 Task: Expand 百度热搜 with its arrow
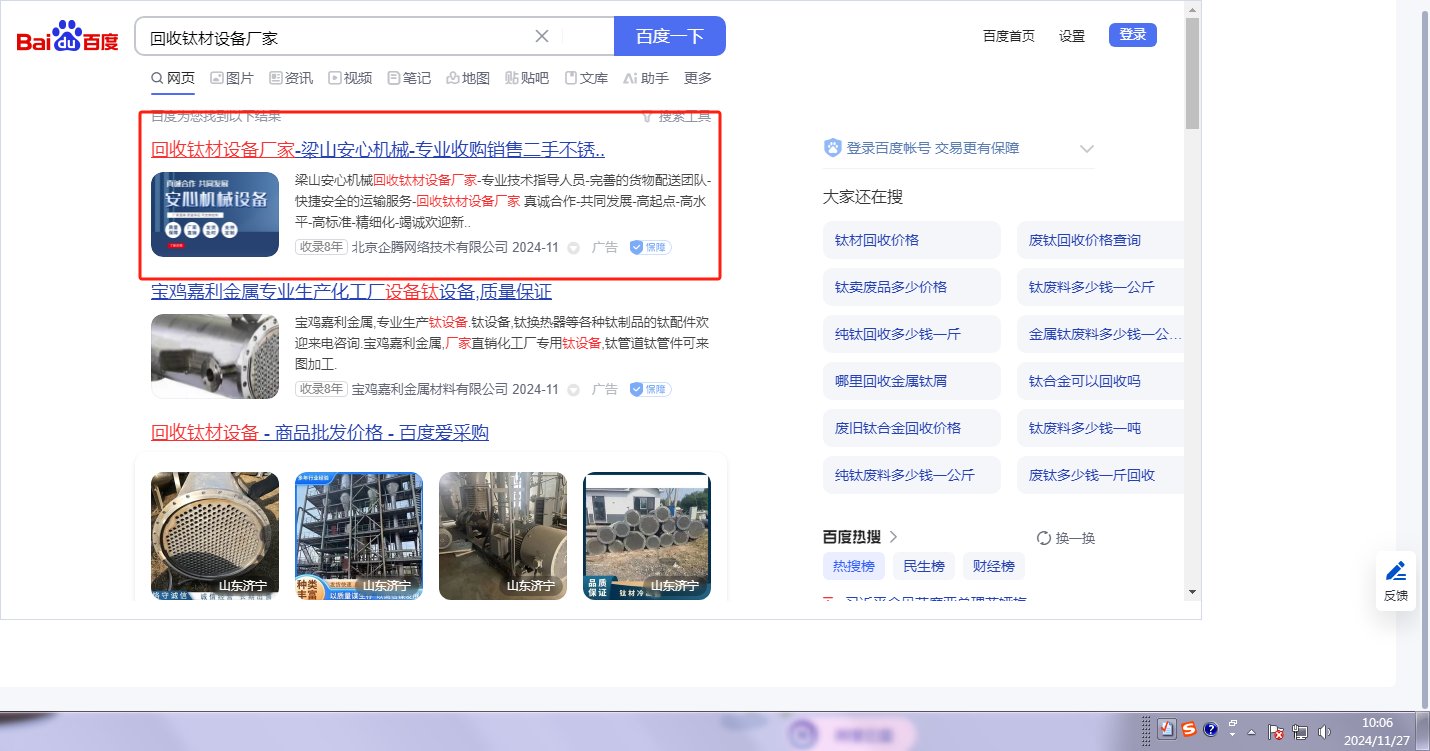point(893,537)
